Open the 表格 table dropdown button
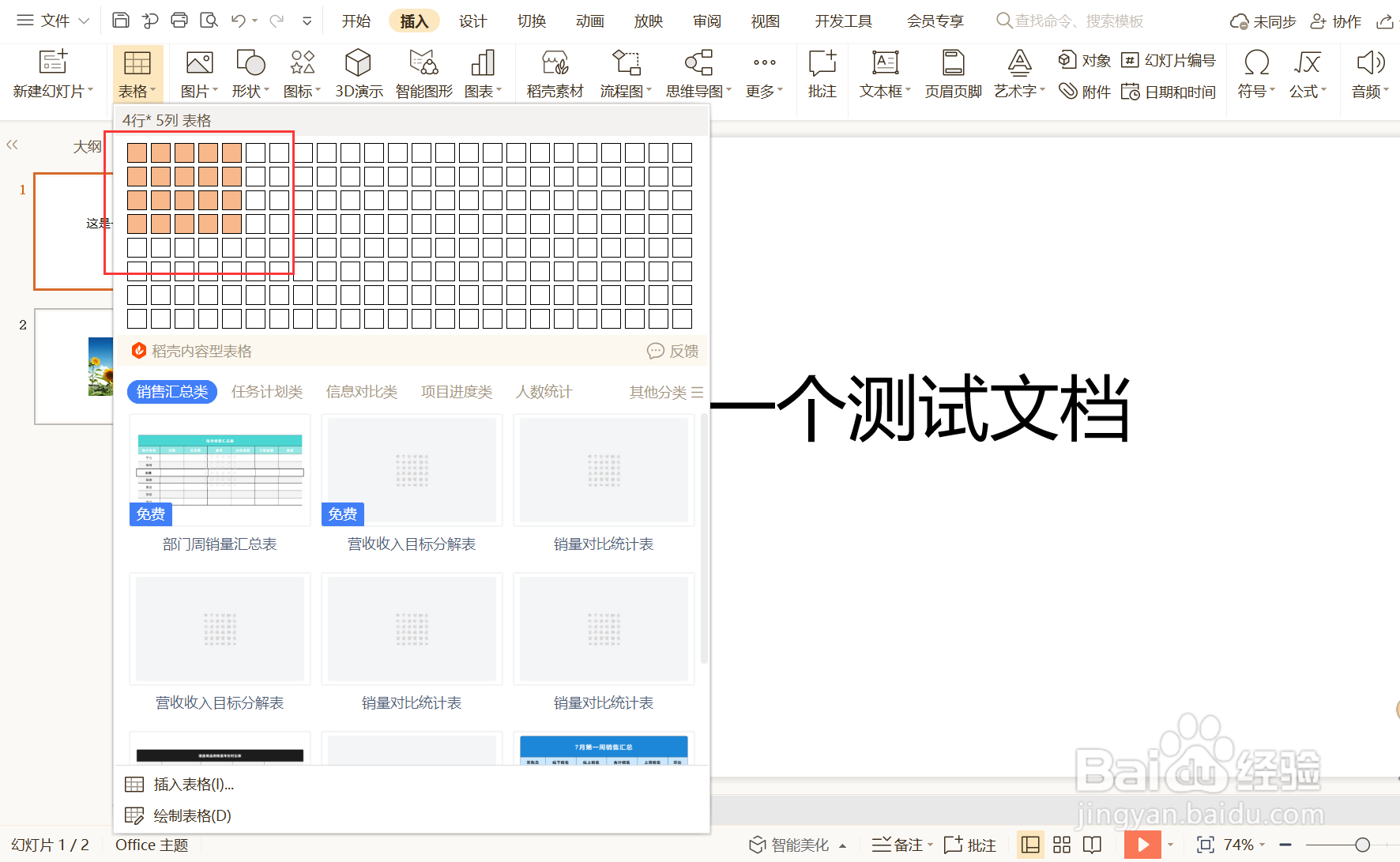 click(x=137, y=74)
